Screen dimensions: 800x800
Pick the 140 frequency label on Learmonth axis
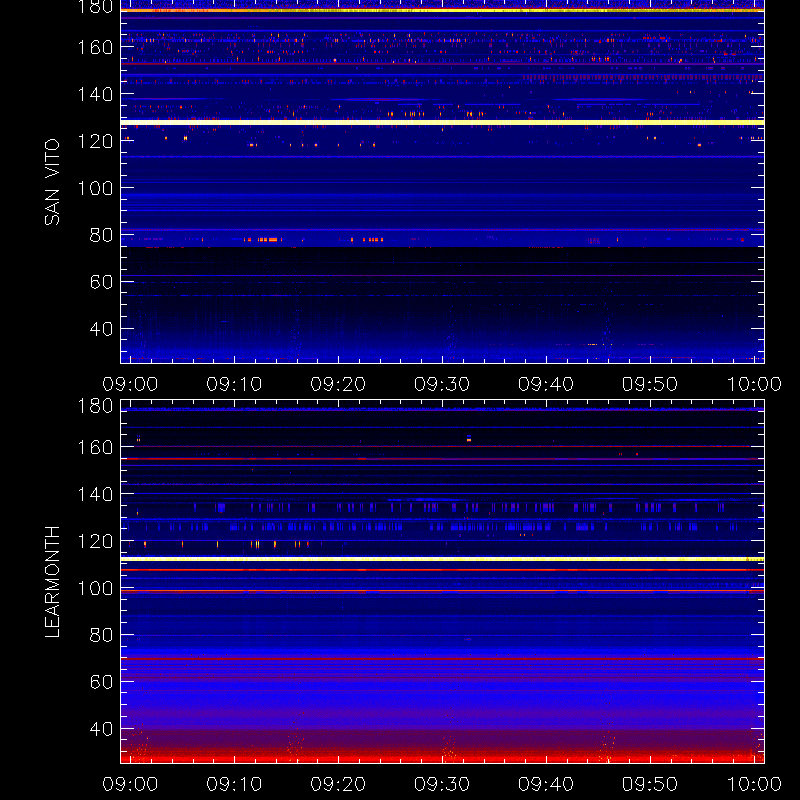coord(95,494)
